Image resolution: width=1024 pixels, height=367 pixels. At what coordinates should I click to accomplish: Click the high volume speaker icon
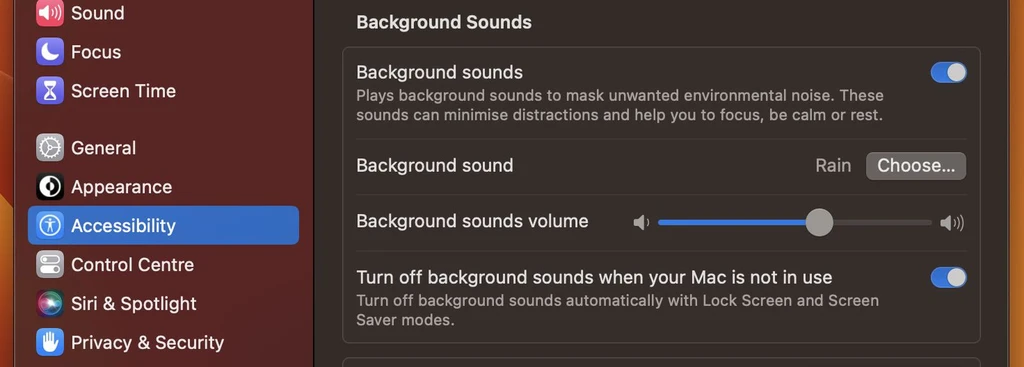(952, 223)
